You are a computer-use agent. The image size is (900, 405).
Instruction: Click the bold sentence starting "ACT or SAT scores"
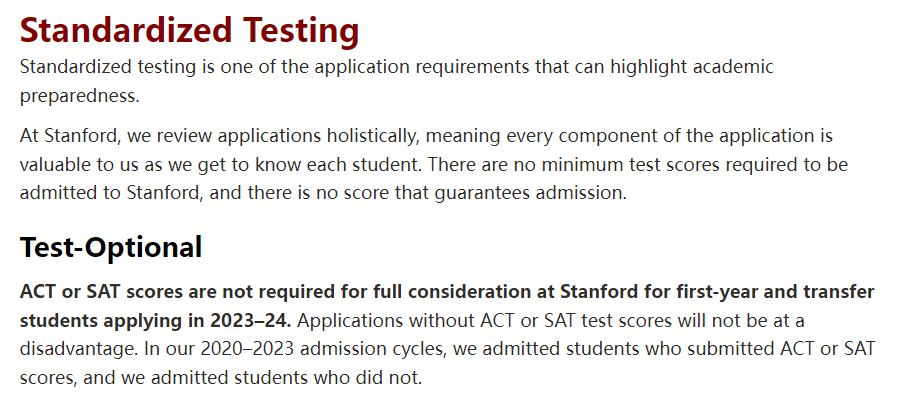(x=300, y=293)
